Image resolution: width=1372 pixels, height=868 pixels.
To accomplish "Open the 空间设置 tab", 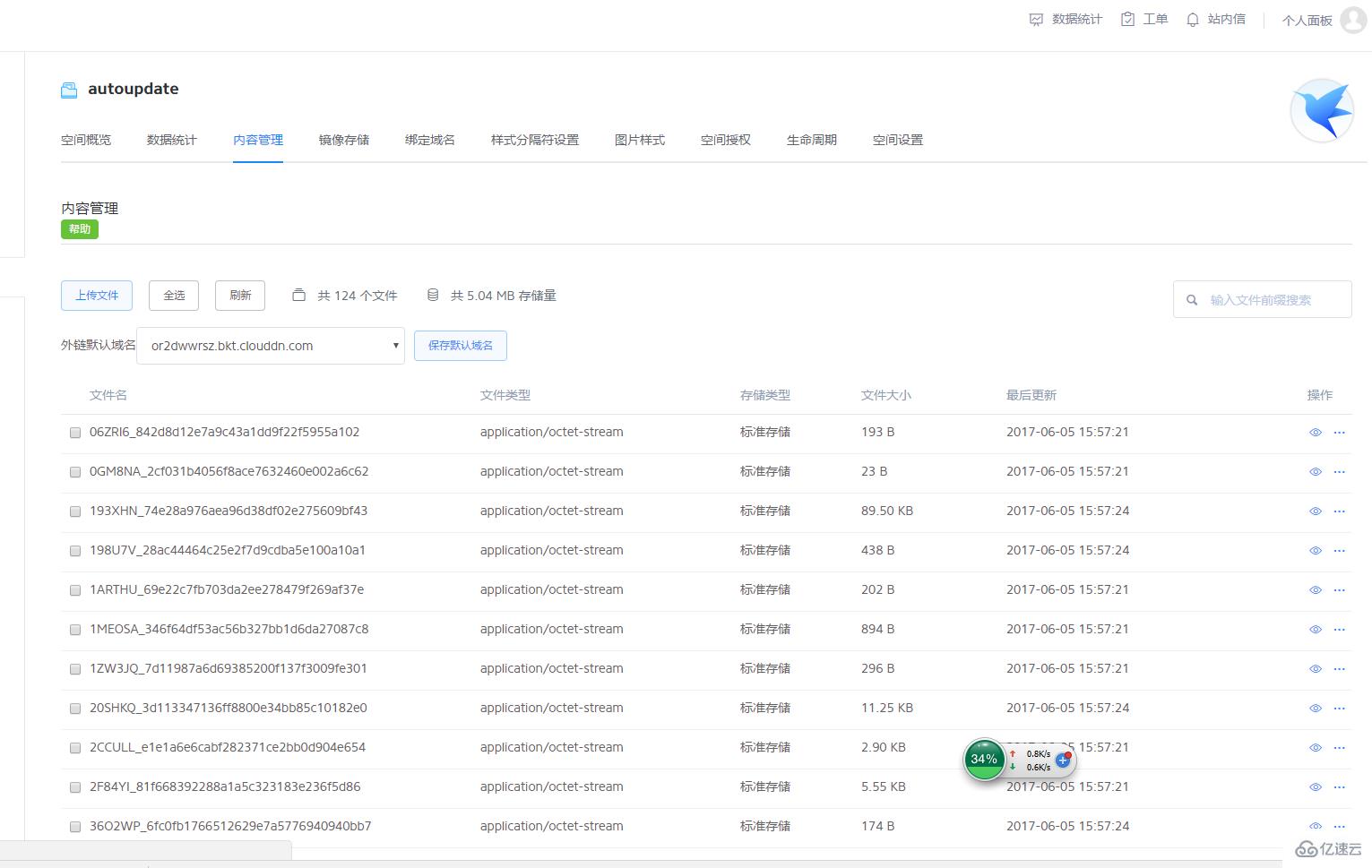I will pos(898,140).
